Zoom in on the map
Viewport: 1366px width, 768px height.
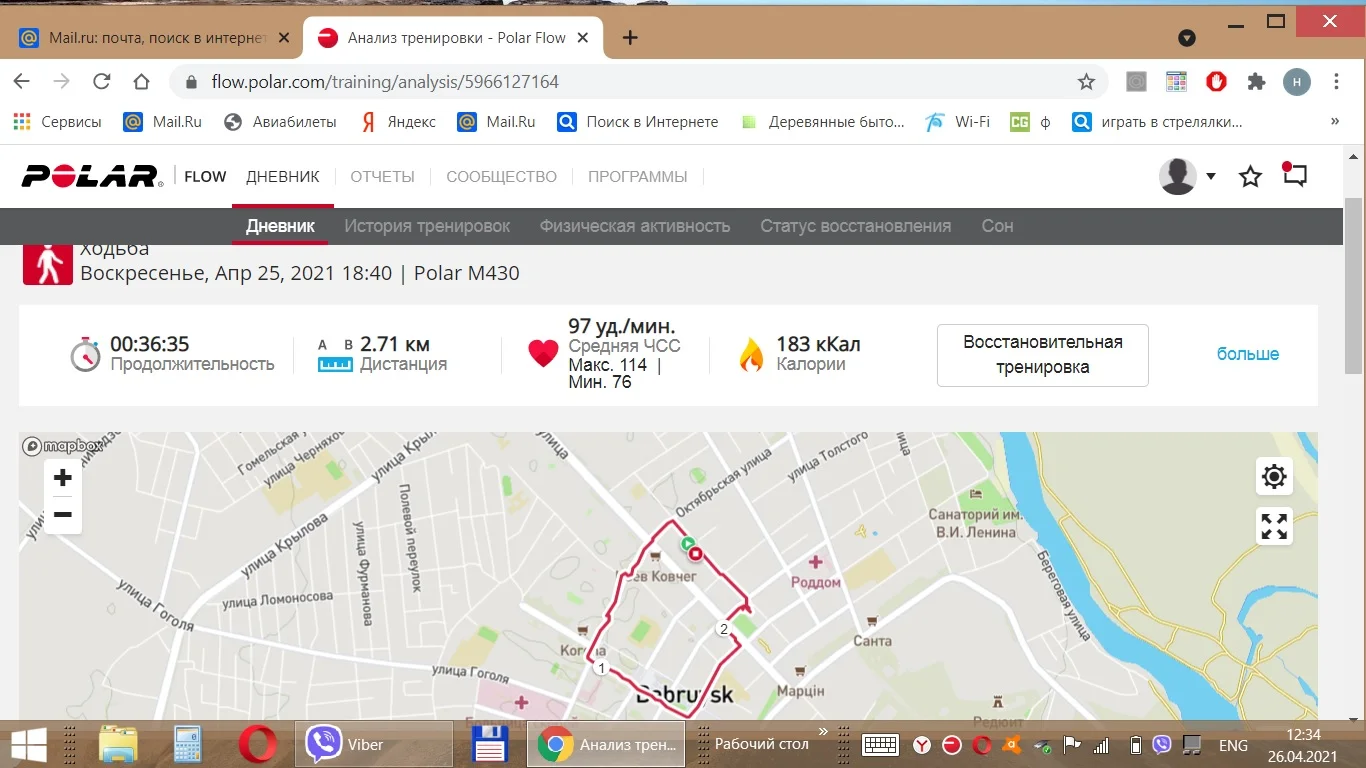pos(62,478)
